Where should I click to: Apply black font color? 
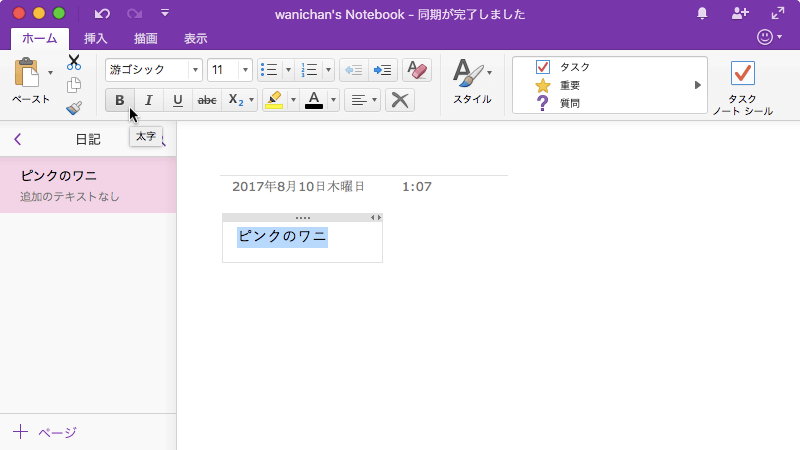pos(314,100)
